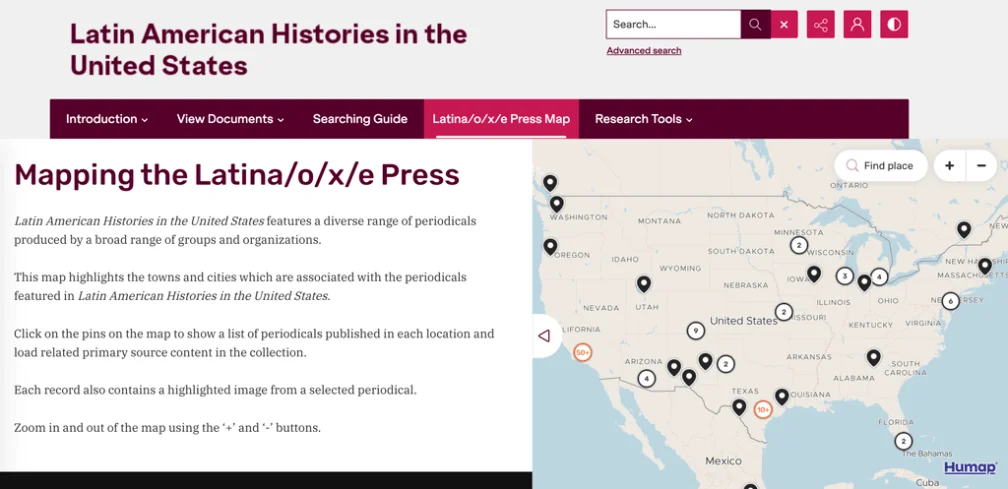
Task: Click the orange 50+ cluster in California
Action: (582, 352)
